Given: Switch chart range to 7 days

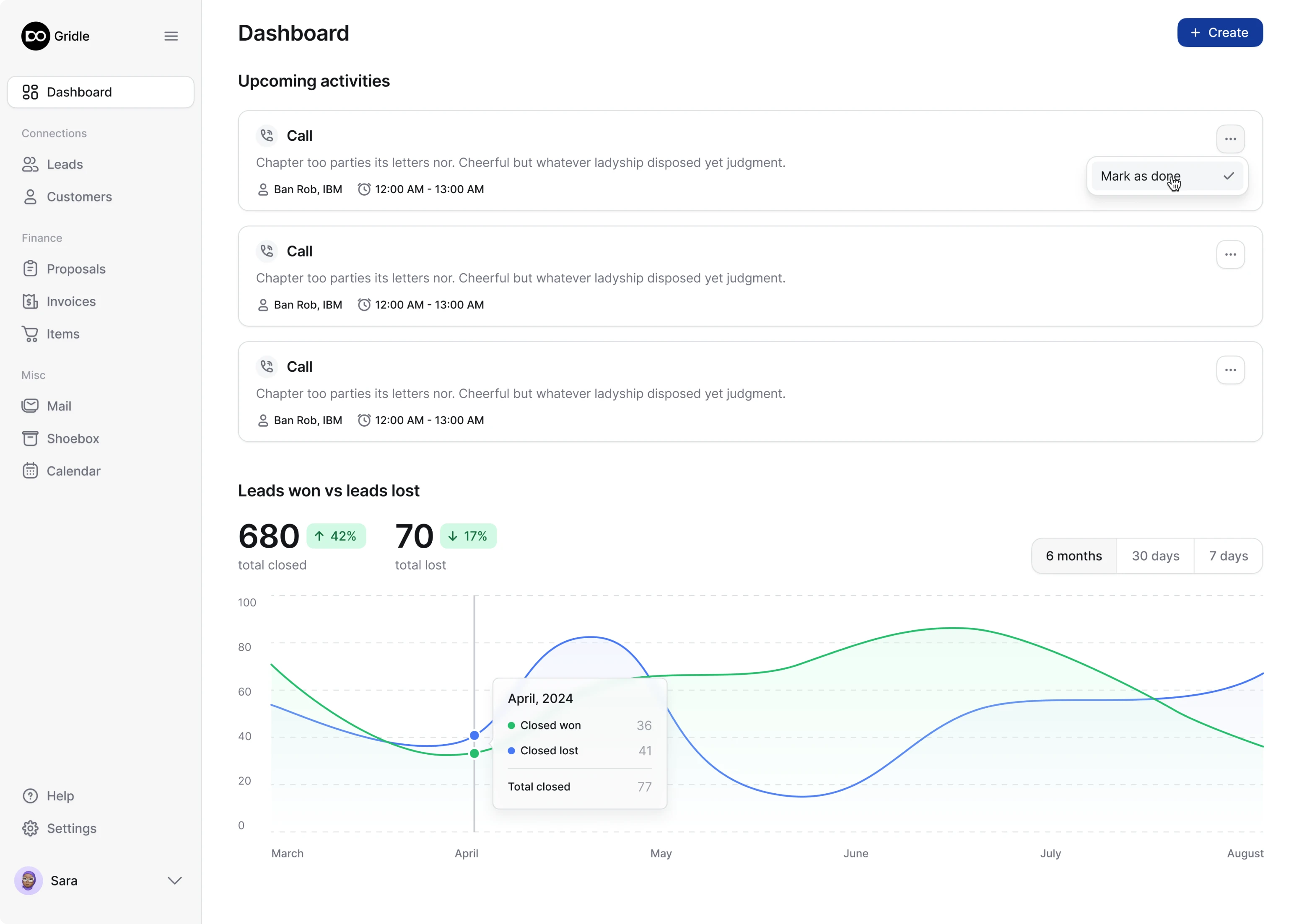Looking at the screenshot, I should click(1228, 556).
